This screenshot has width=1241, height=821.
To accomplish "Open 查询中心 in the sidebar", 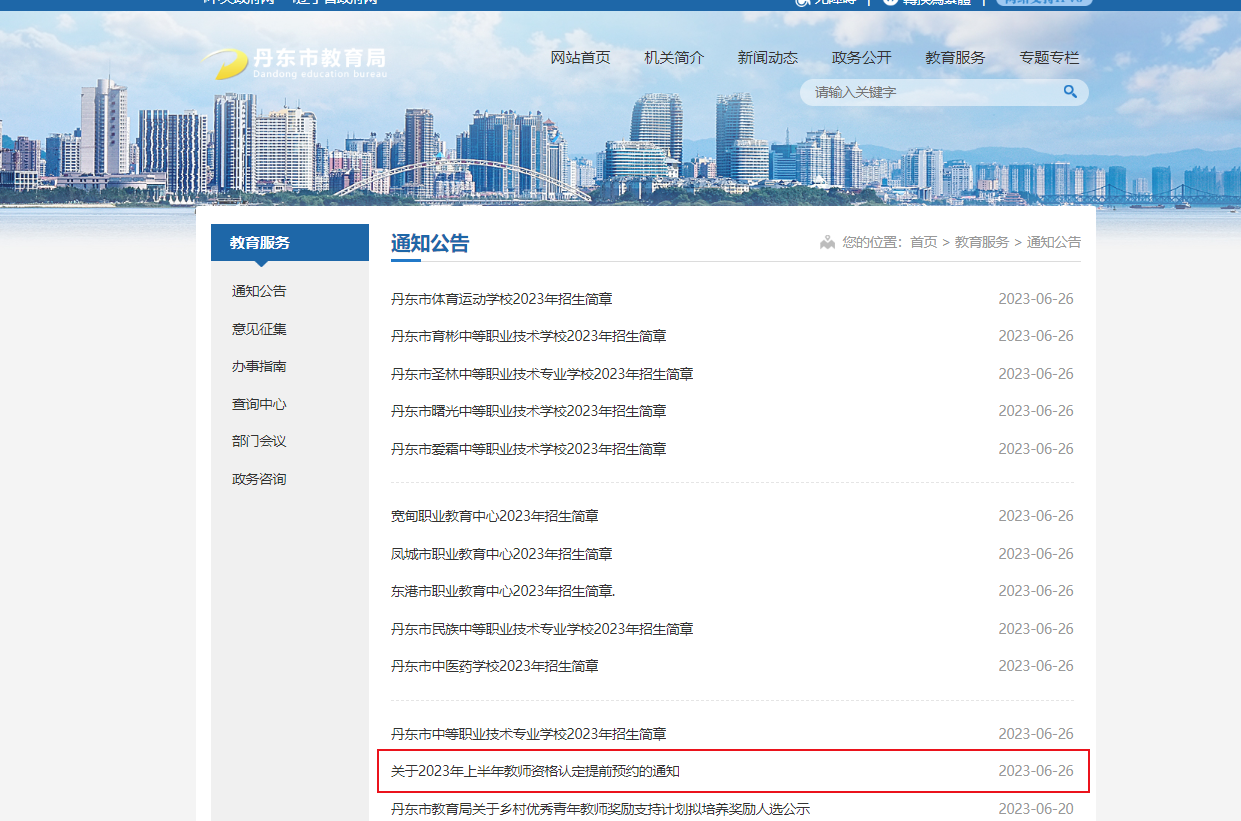I will [259, 404].
